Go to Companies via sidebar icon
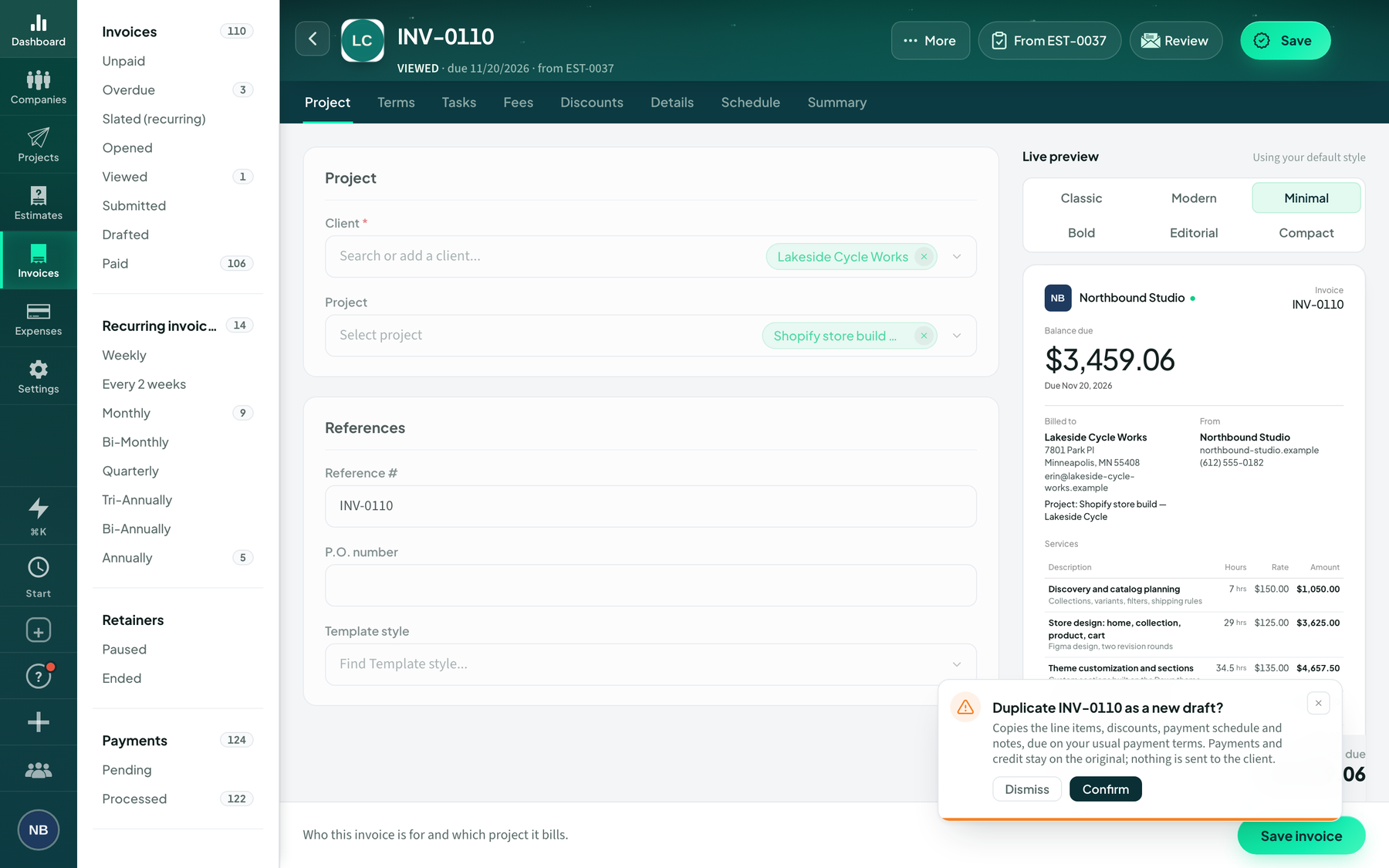Screen dimensions: 1389x868 (x=39, y=87)
